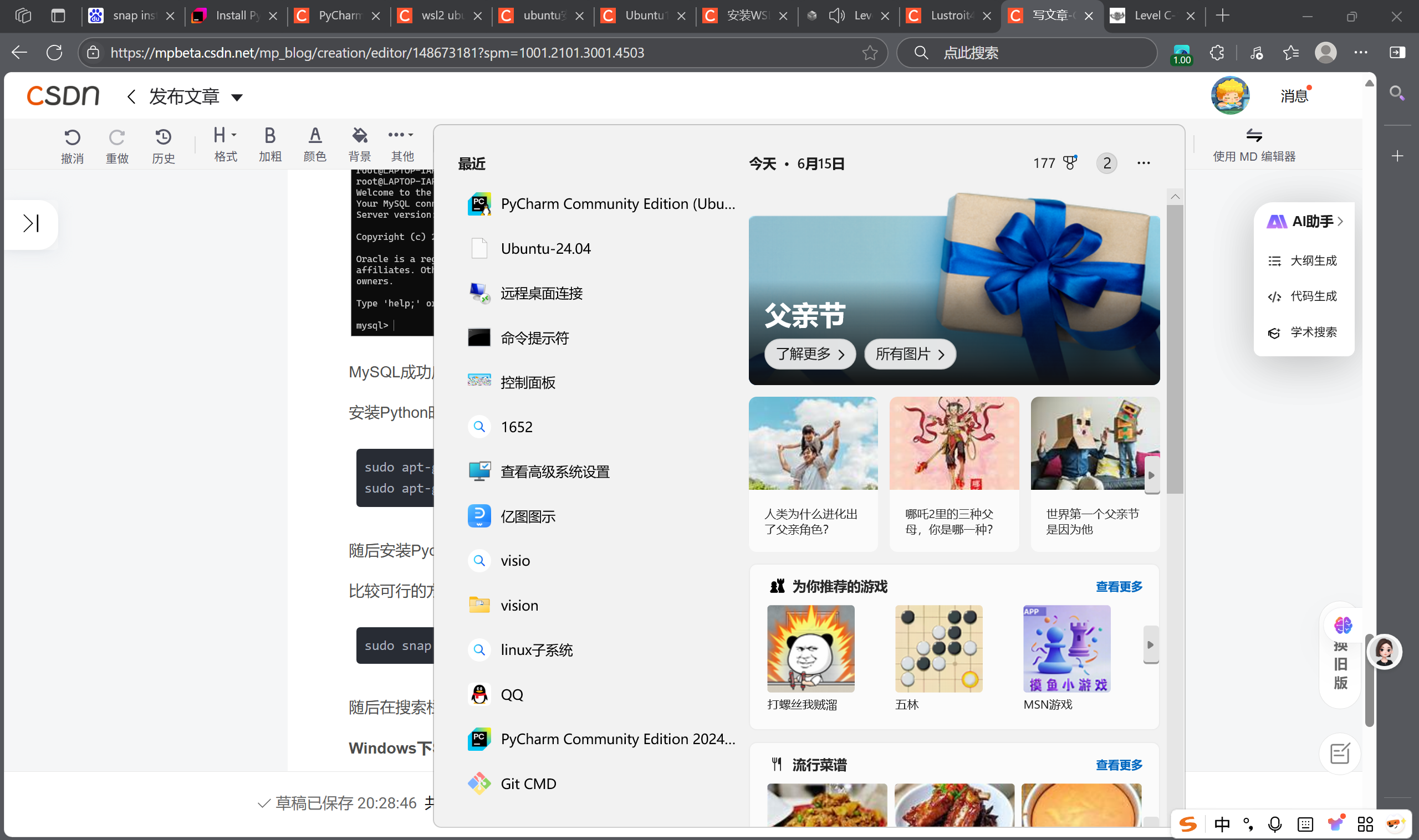Launch QQ from the recent list
Viewport: 1419px width, 840px height.
pos(512,694)
